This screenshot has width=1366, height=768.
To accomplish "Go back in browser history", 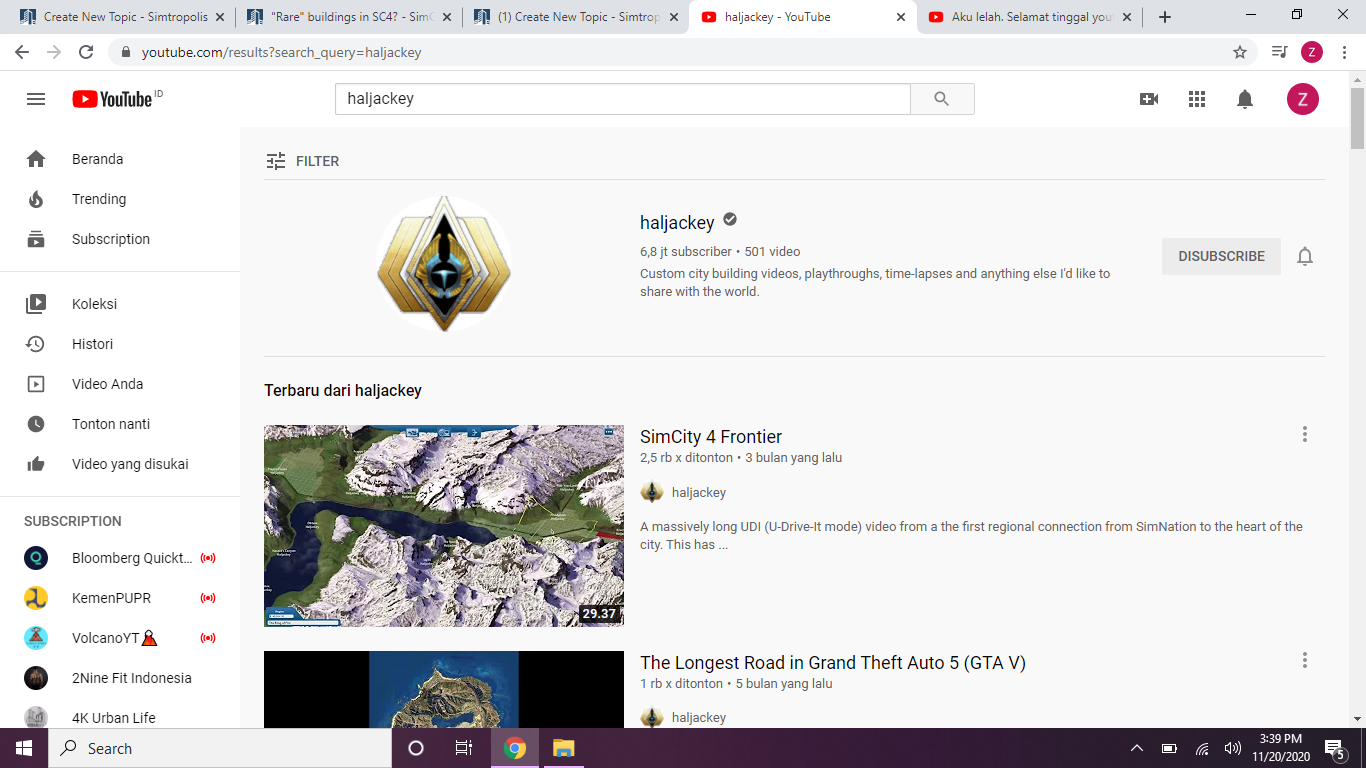I will click(22, 52).
